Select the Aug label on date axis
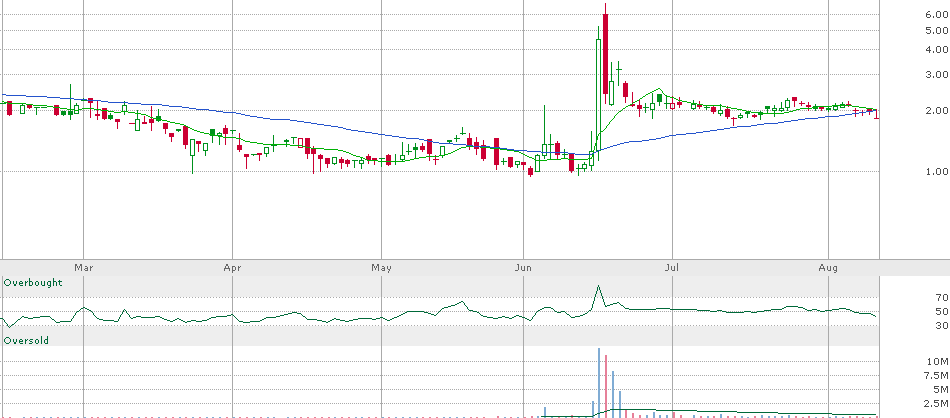This screenshot has width=950, height=418. [x=828, y=268]
